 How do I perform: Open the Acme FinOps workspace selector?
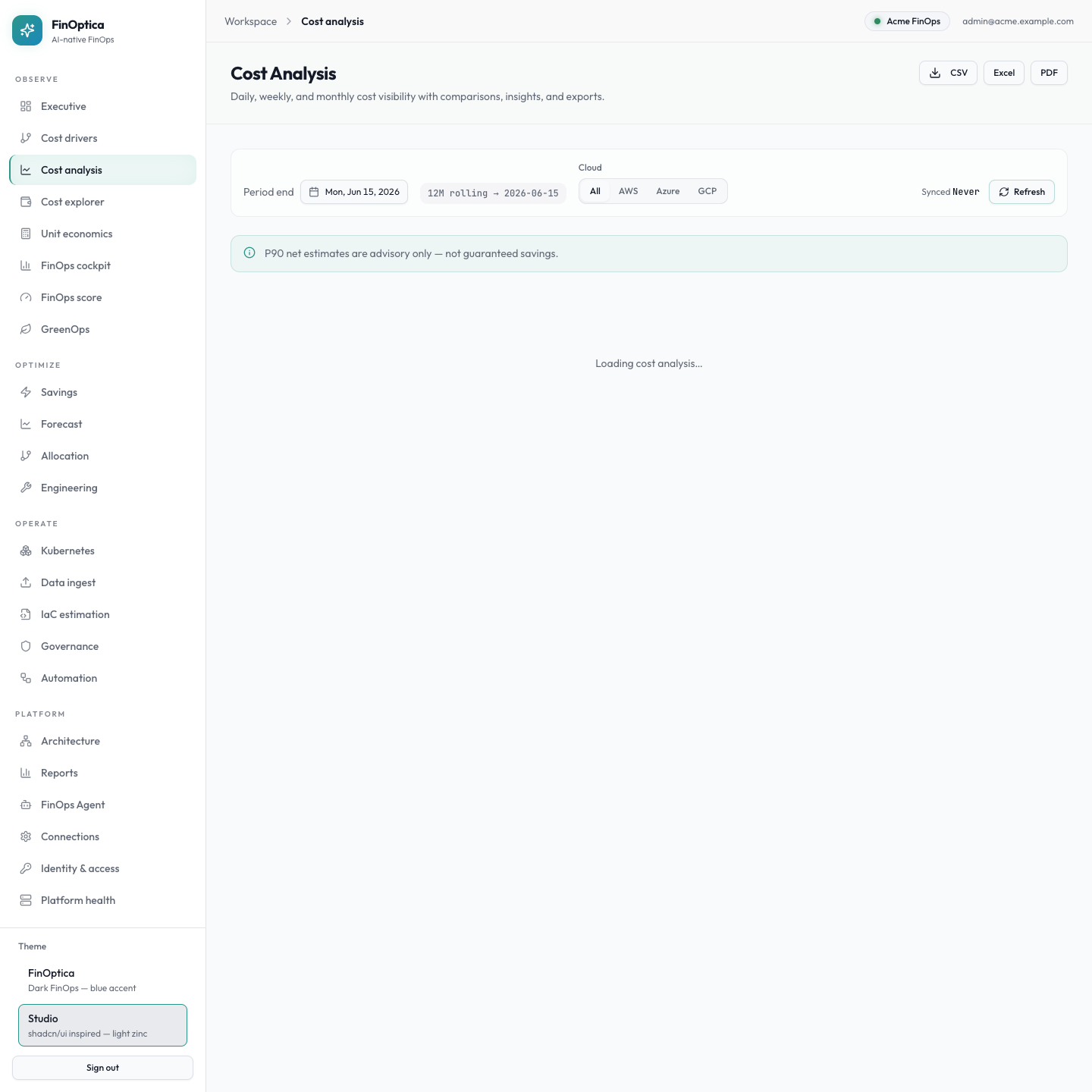(907, 21)
